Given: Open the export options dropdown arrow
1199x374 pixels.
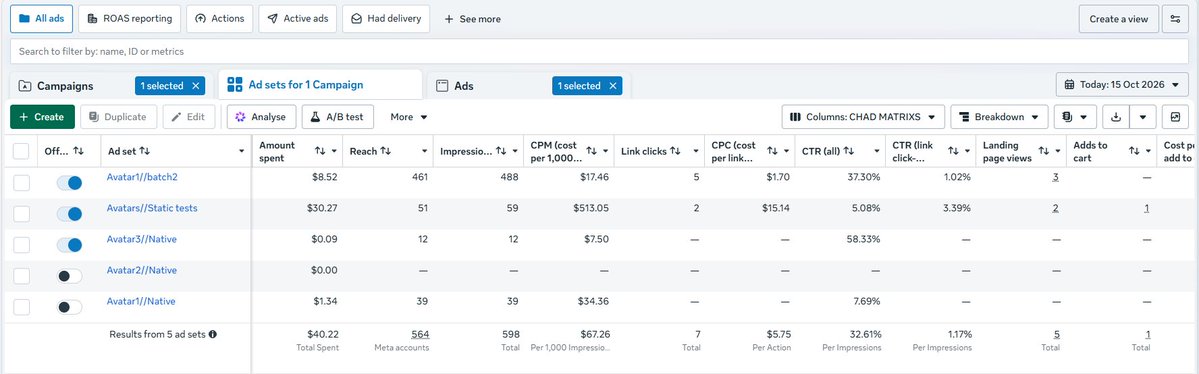Looking at the screenshot, I should [1142, 117].
